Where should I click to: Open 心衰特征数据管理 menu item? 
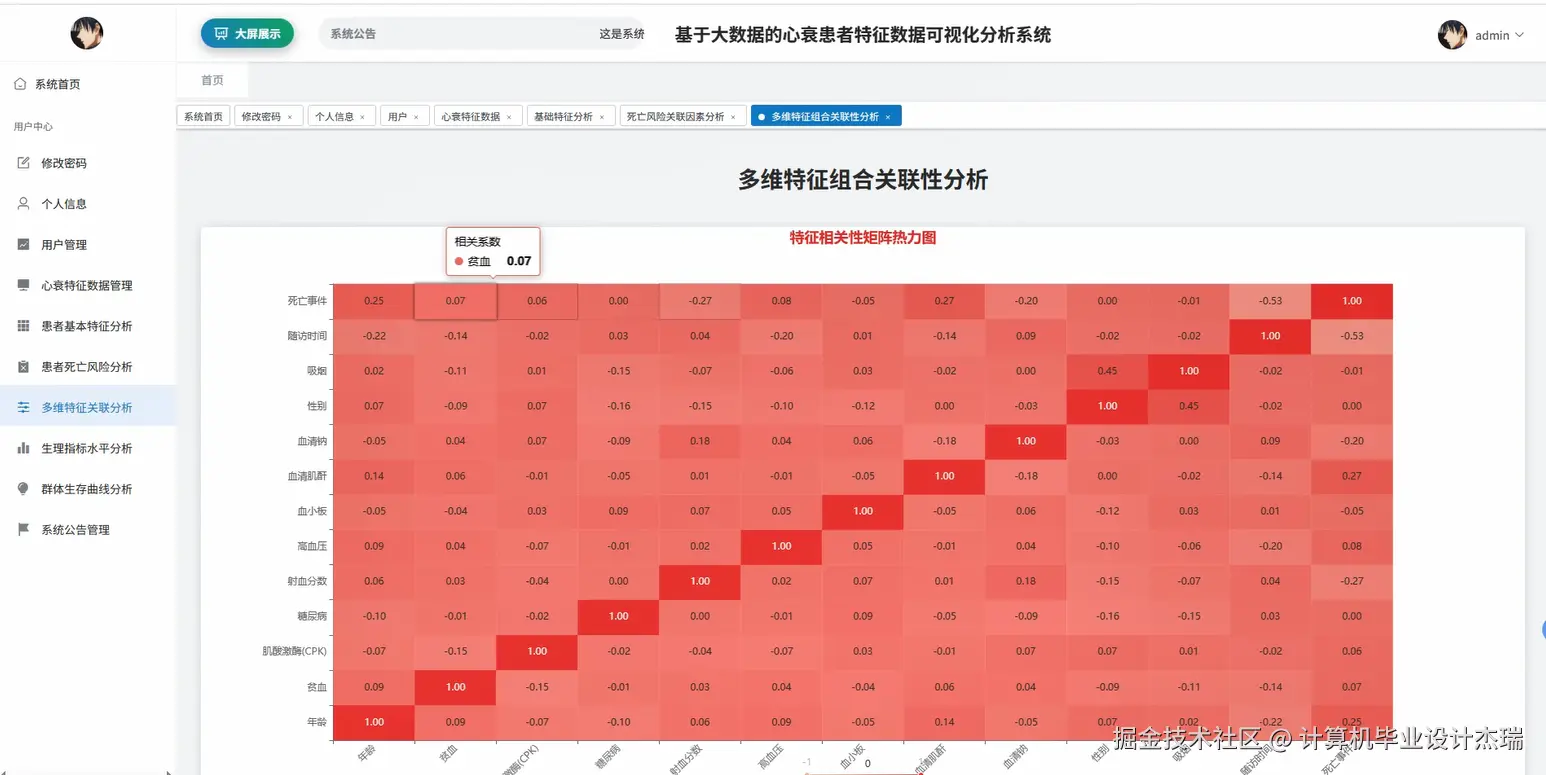pyautogui.click(x=88, y=285)
